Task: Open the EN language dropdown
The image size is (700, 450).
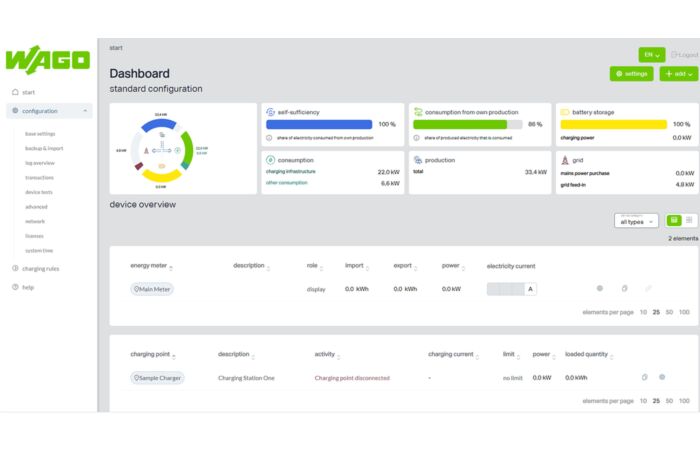Action: [651, 55]
